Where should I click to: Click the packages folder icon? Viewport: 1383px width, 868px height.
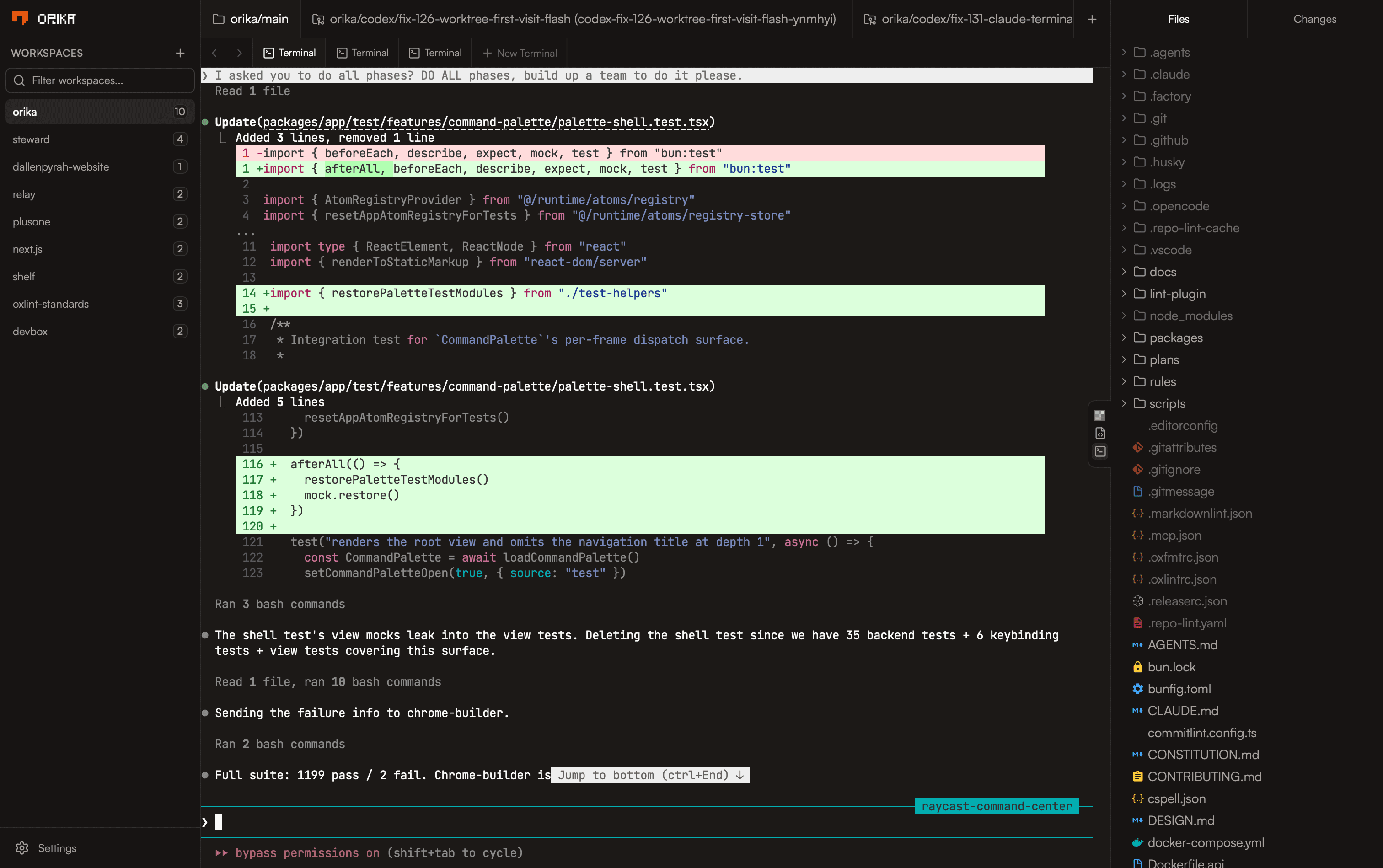coord(1140,338)
